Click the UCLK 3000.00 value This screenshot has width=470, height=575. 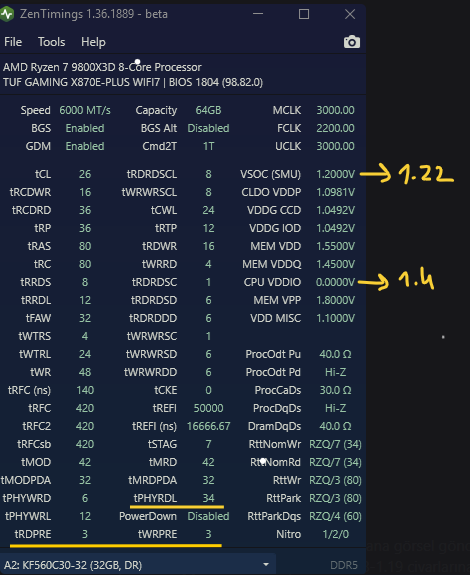335,146
